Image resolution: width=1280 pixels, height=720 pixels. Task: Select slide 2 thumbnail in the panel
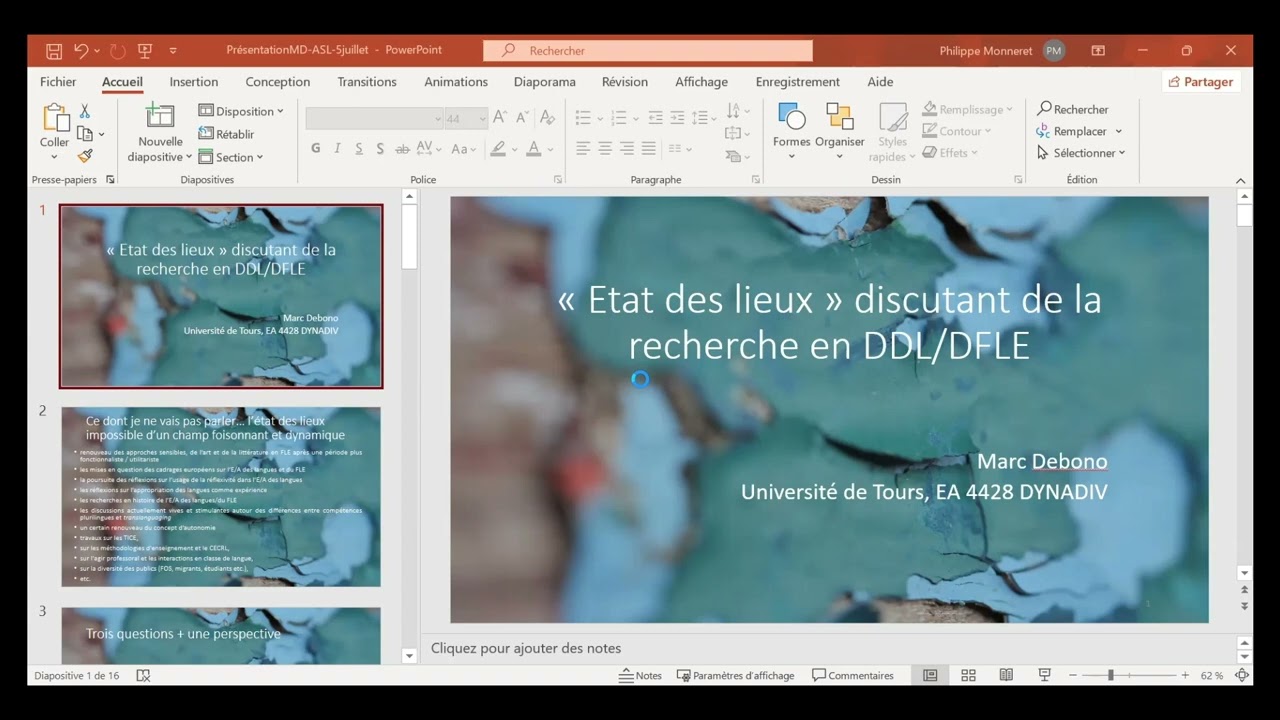pyautogui.click(x=221, y=496)
